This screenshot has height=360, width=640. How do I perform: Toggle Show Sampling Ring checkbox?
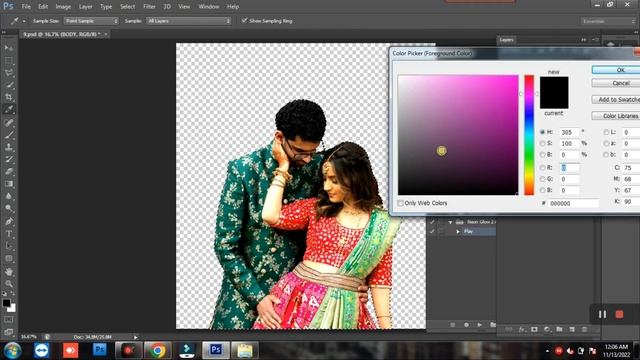[x=244, y=20]
